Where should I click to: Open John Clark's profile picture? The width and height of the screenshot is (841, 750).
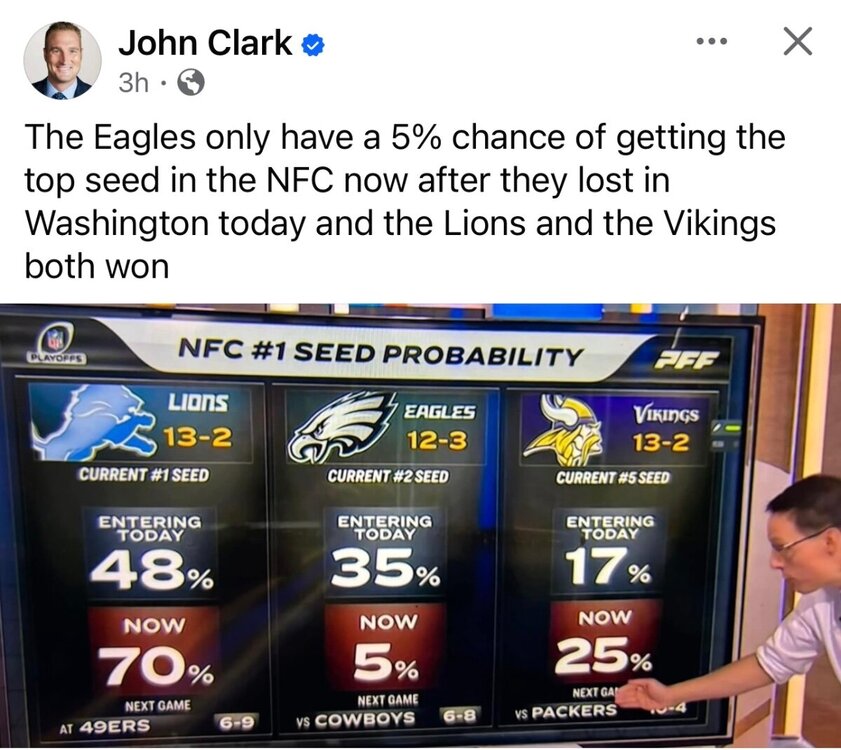(62, 61)
